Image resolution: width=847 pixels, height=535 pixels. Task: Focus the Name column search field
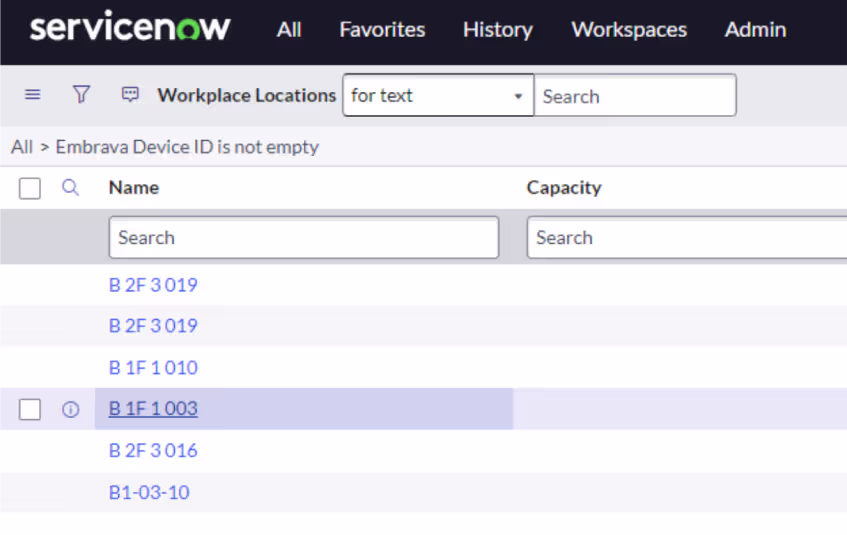click(304, 238)
